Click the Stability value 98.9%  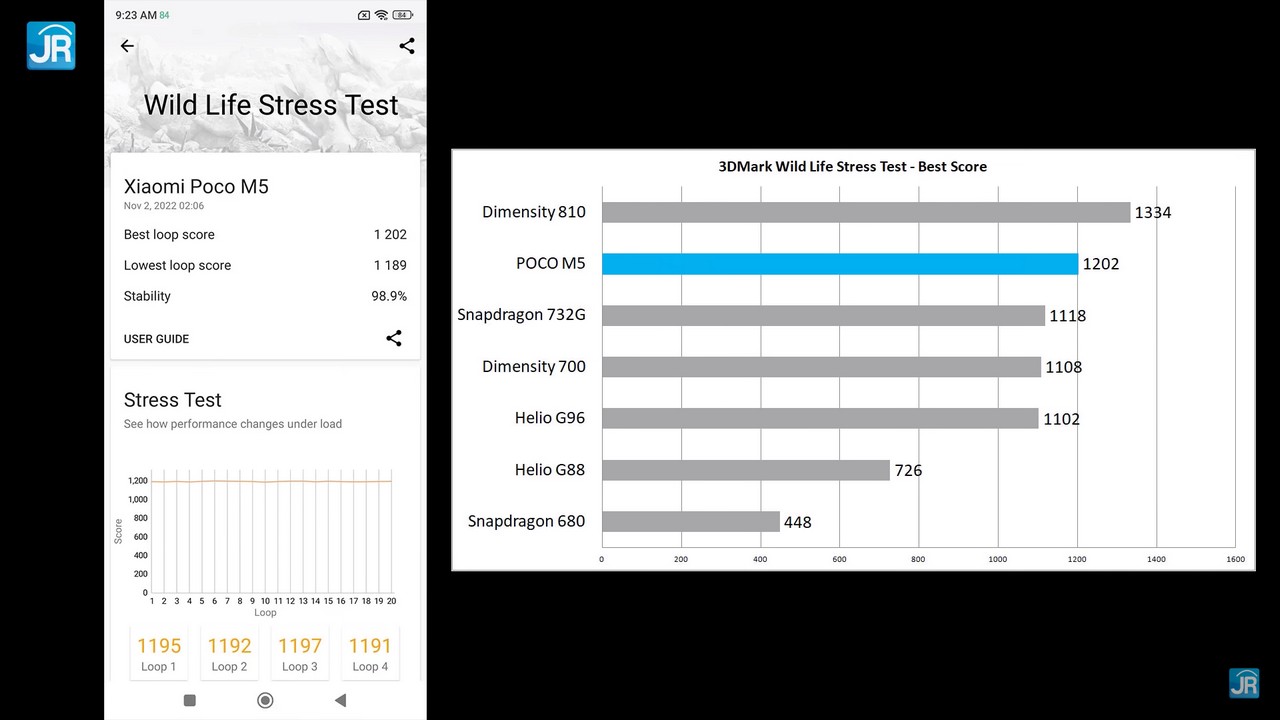coord(389,296)
